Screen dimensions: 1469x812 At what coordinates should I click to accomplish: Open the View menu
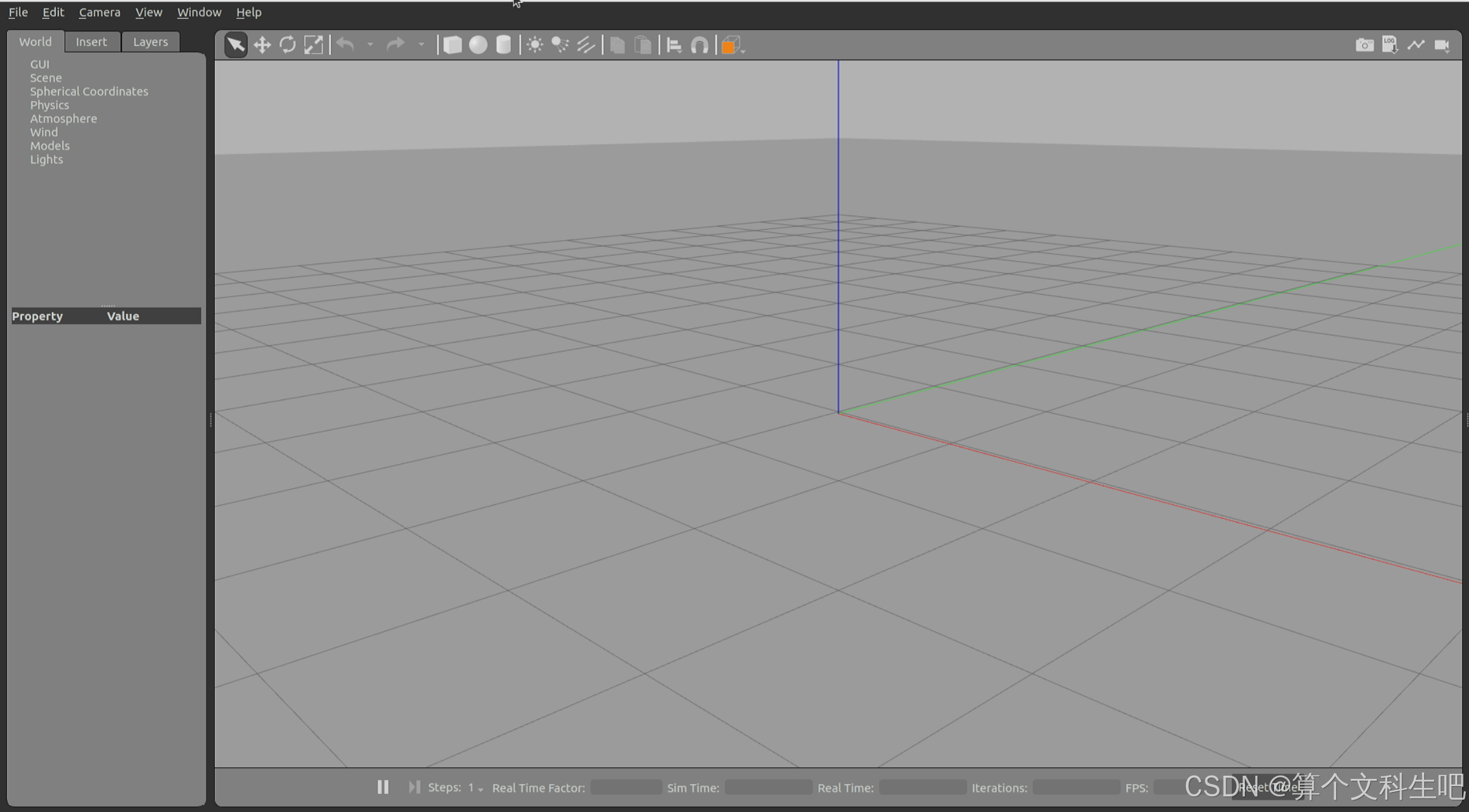click(x=148, y=12)
